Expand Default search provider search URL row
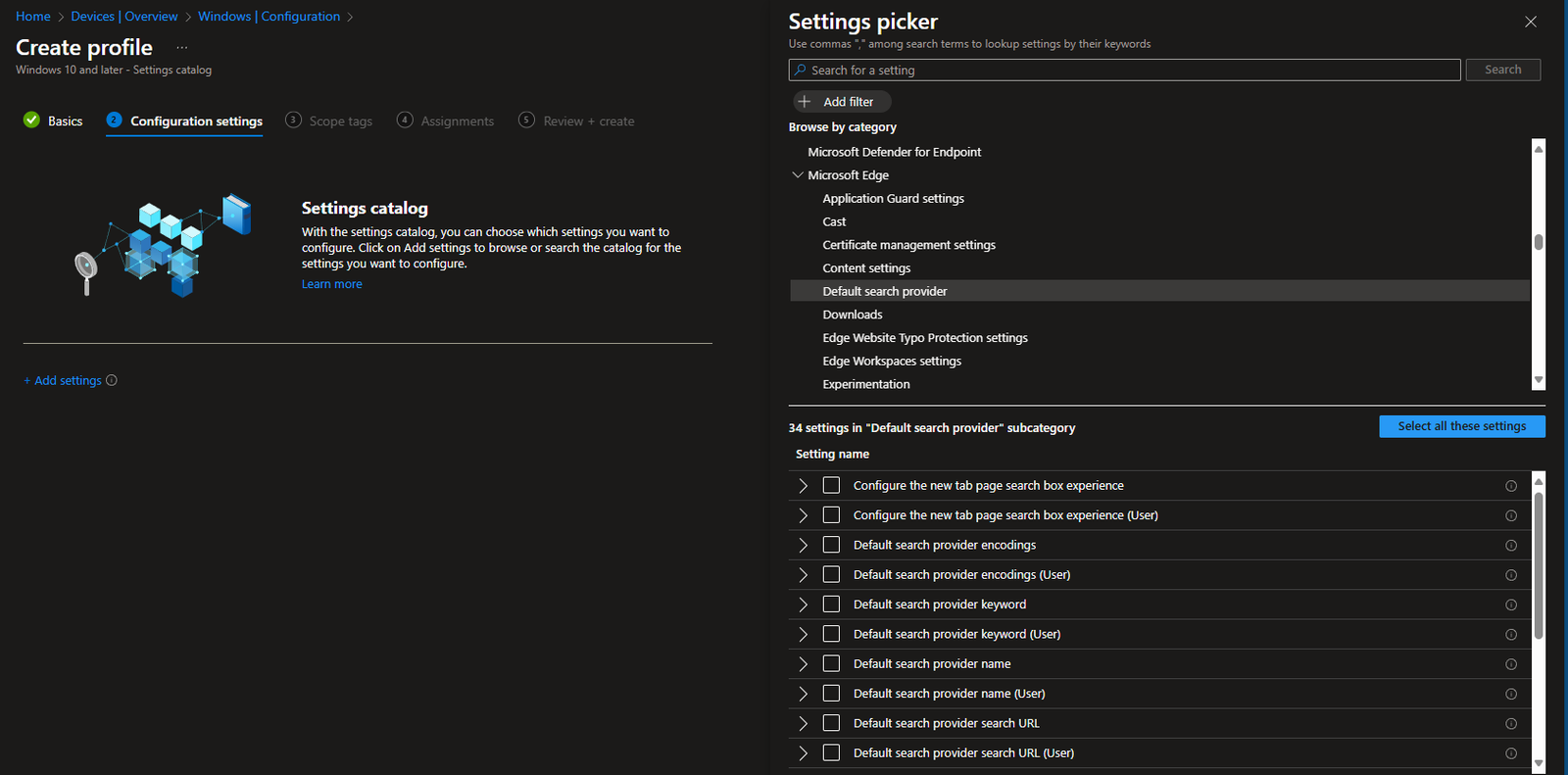This screenshot has width=1568, height=775. point(804,723)
